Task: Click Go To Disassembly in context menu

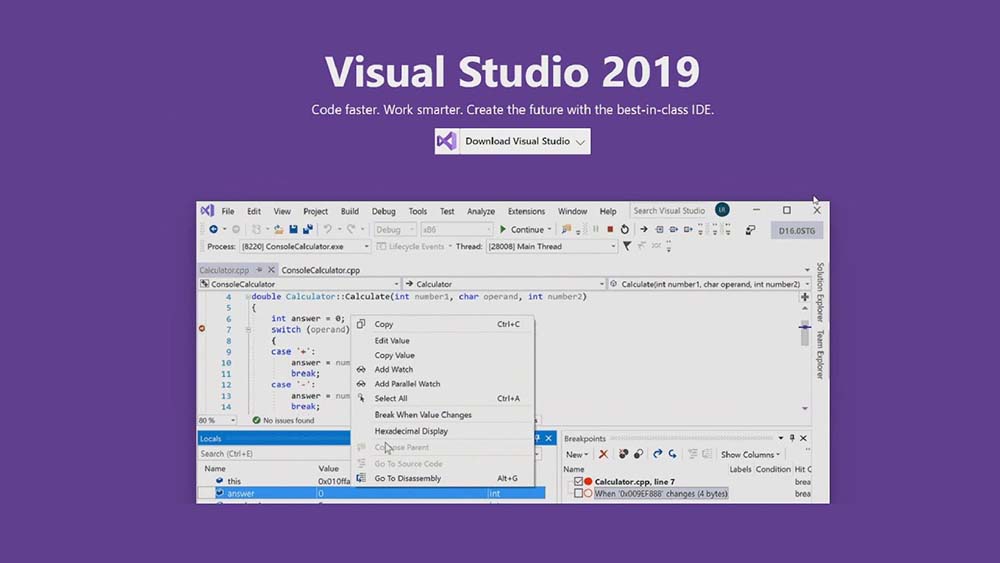Action: click(443, 478)
